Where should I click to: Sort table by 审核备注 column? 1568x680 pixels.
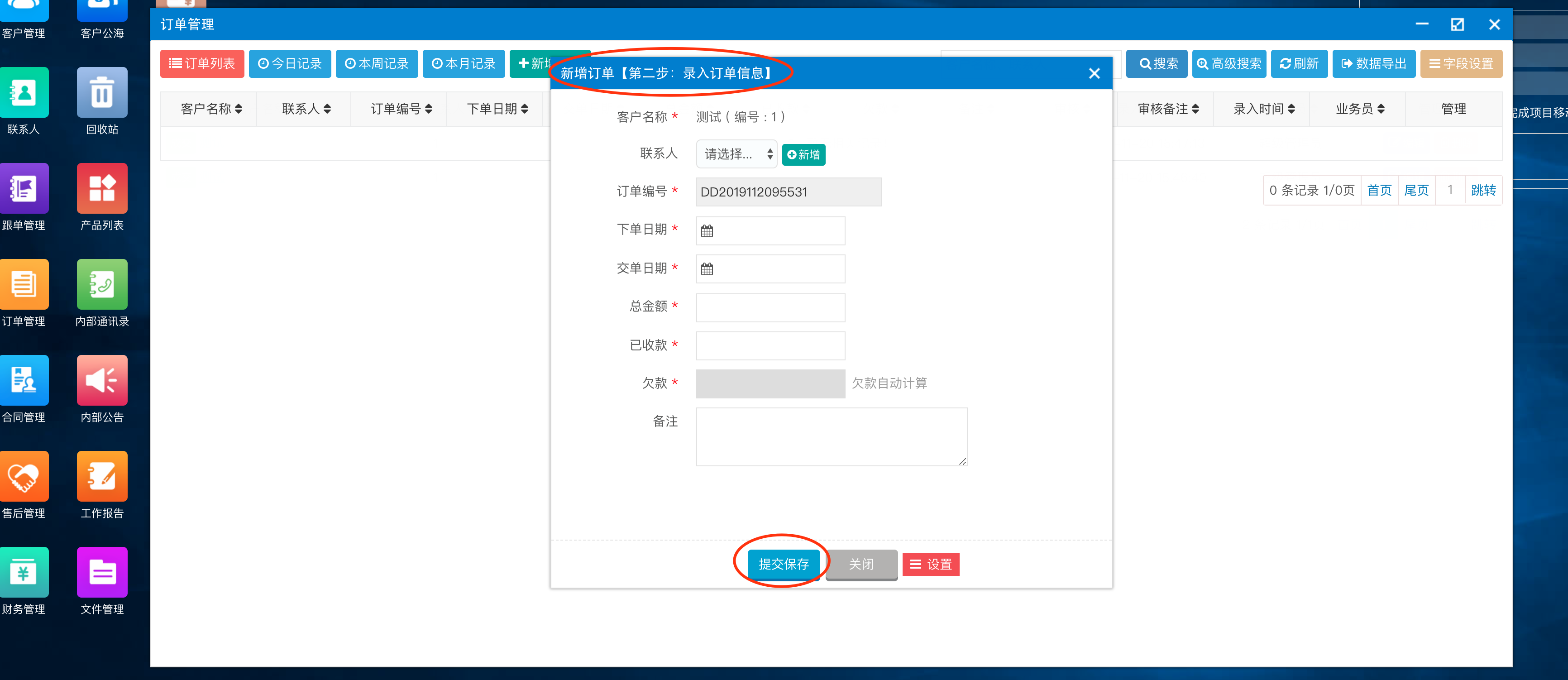pyautogui.click(x=1168, y=109)
